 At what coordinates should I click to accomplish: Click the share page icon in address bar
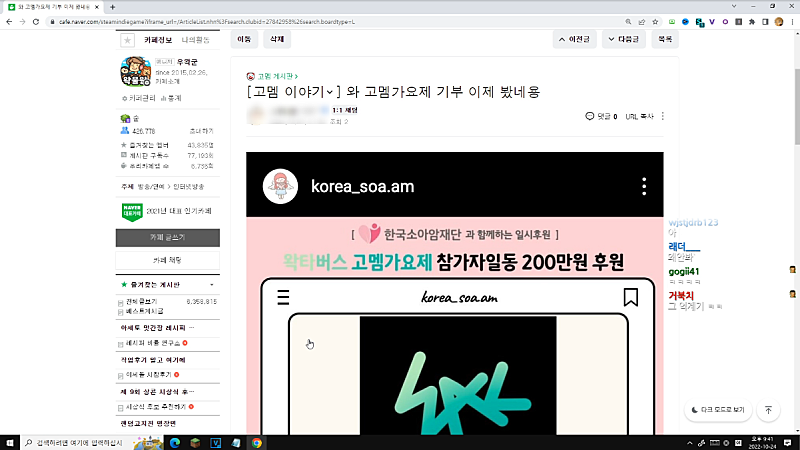pos(642,22)
